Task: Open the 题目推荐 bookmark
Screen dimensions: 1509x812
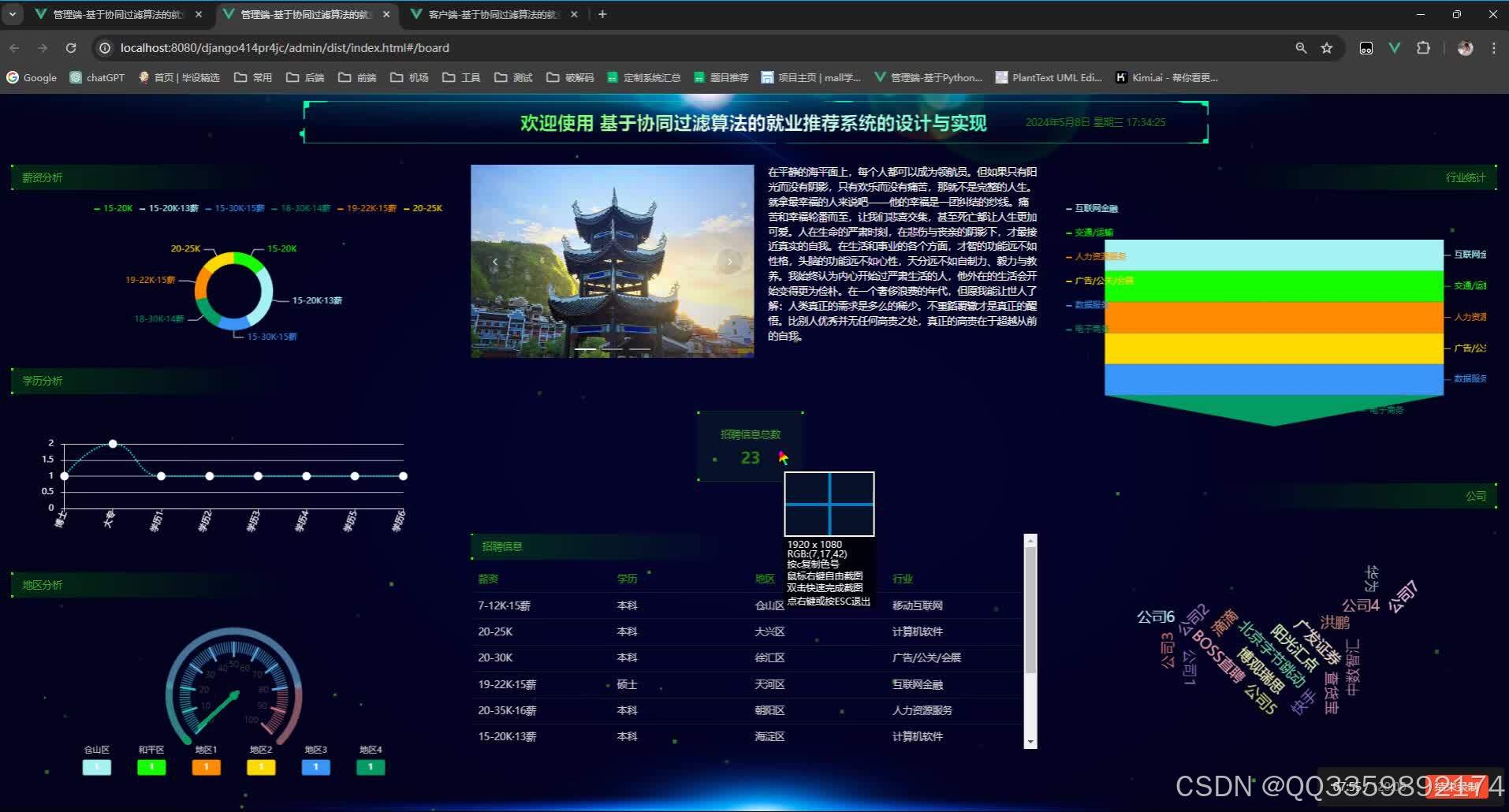Action: point(721,77)
